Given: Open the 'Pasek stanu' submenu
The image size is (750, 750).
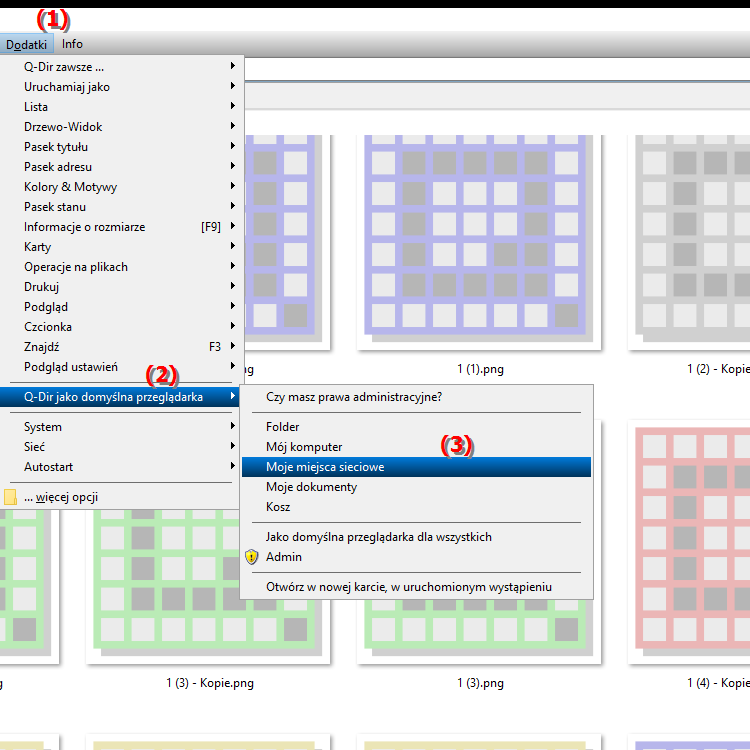Looking at the screenshot, I should coord(121,207).
